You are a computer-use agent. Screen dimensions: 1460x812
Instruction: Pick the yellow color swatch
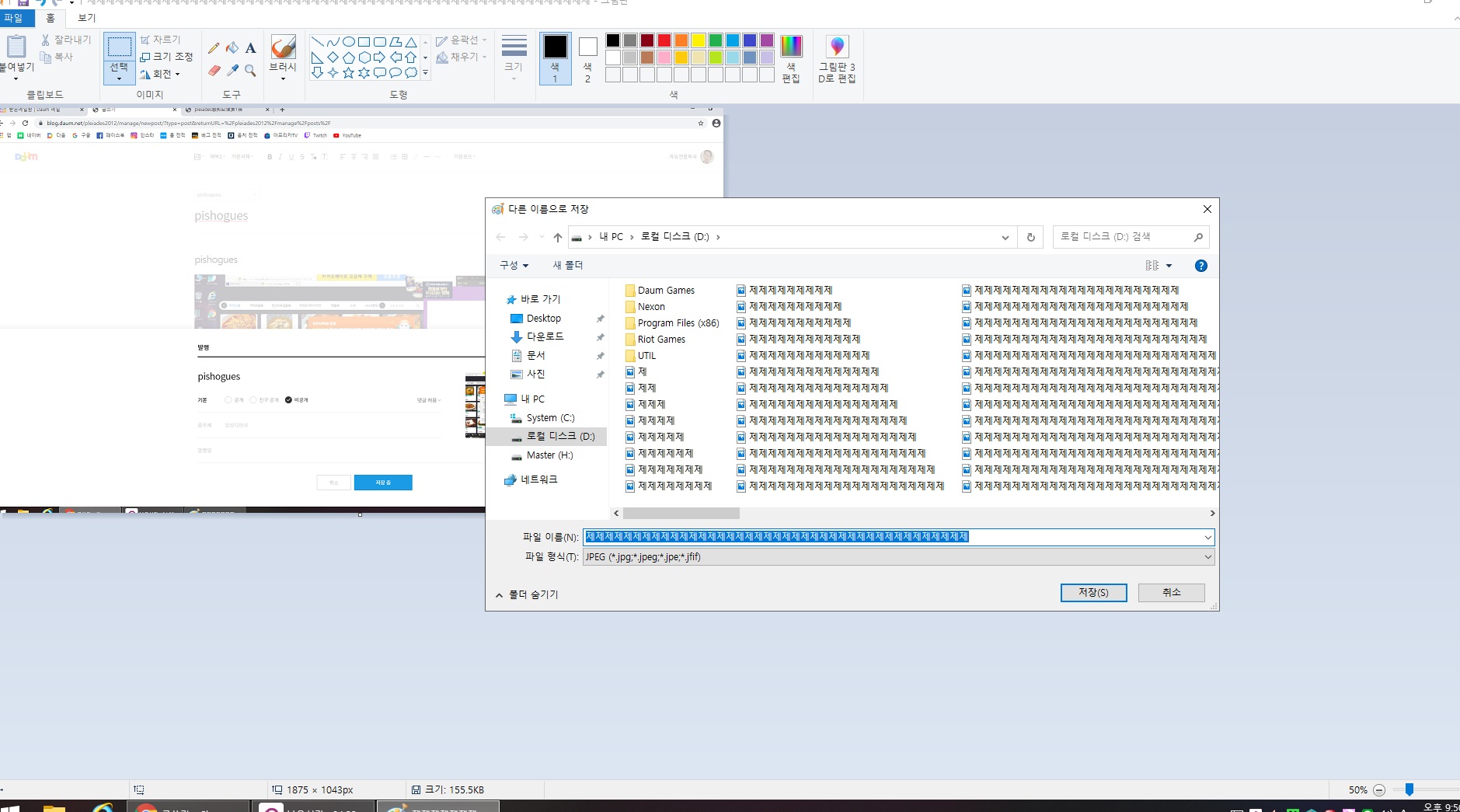click(699, 40)
